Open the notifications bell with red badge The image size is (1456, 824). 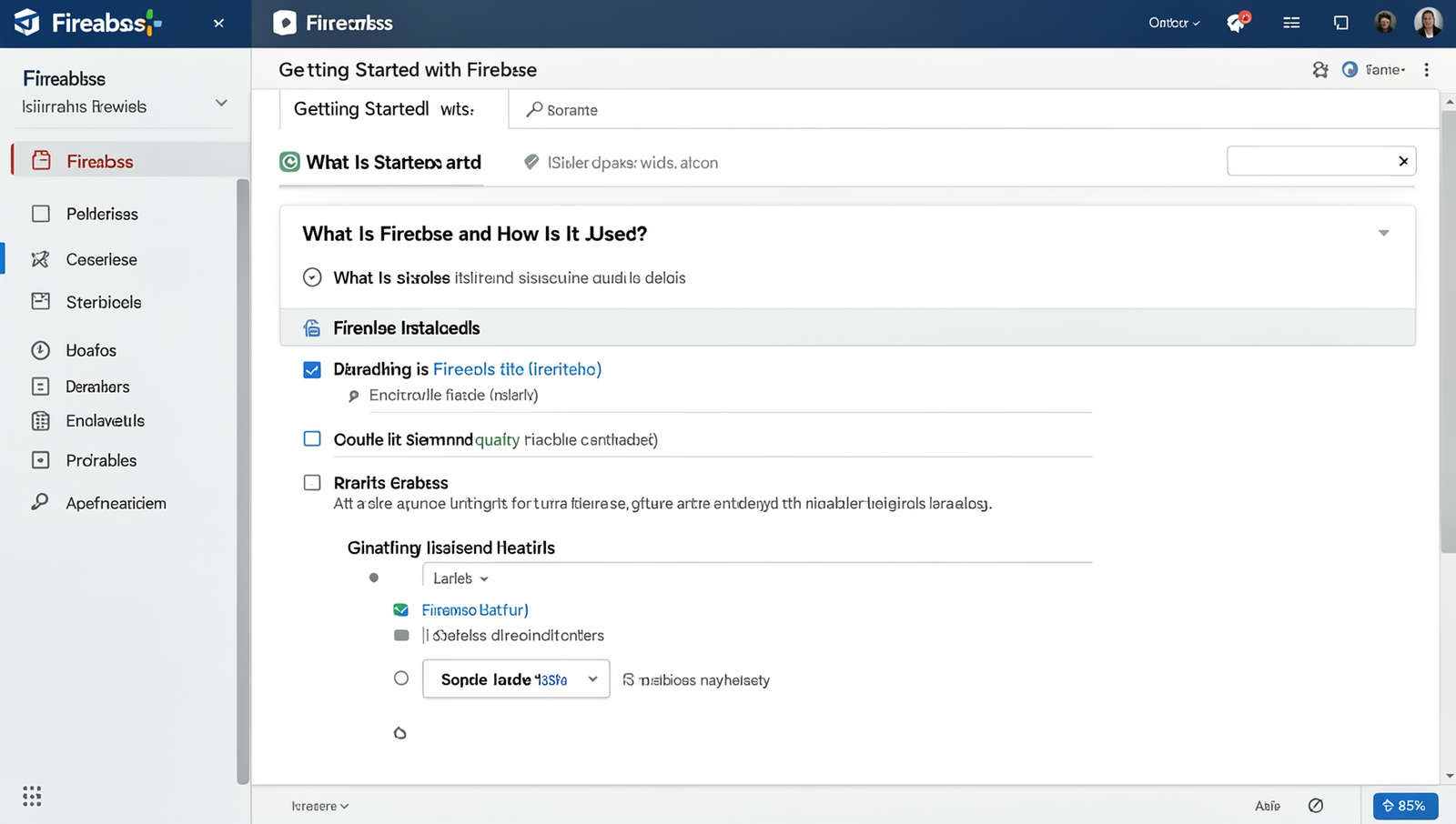pyautogui.click(x=1238, y=23)
